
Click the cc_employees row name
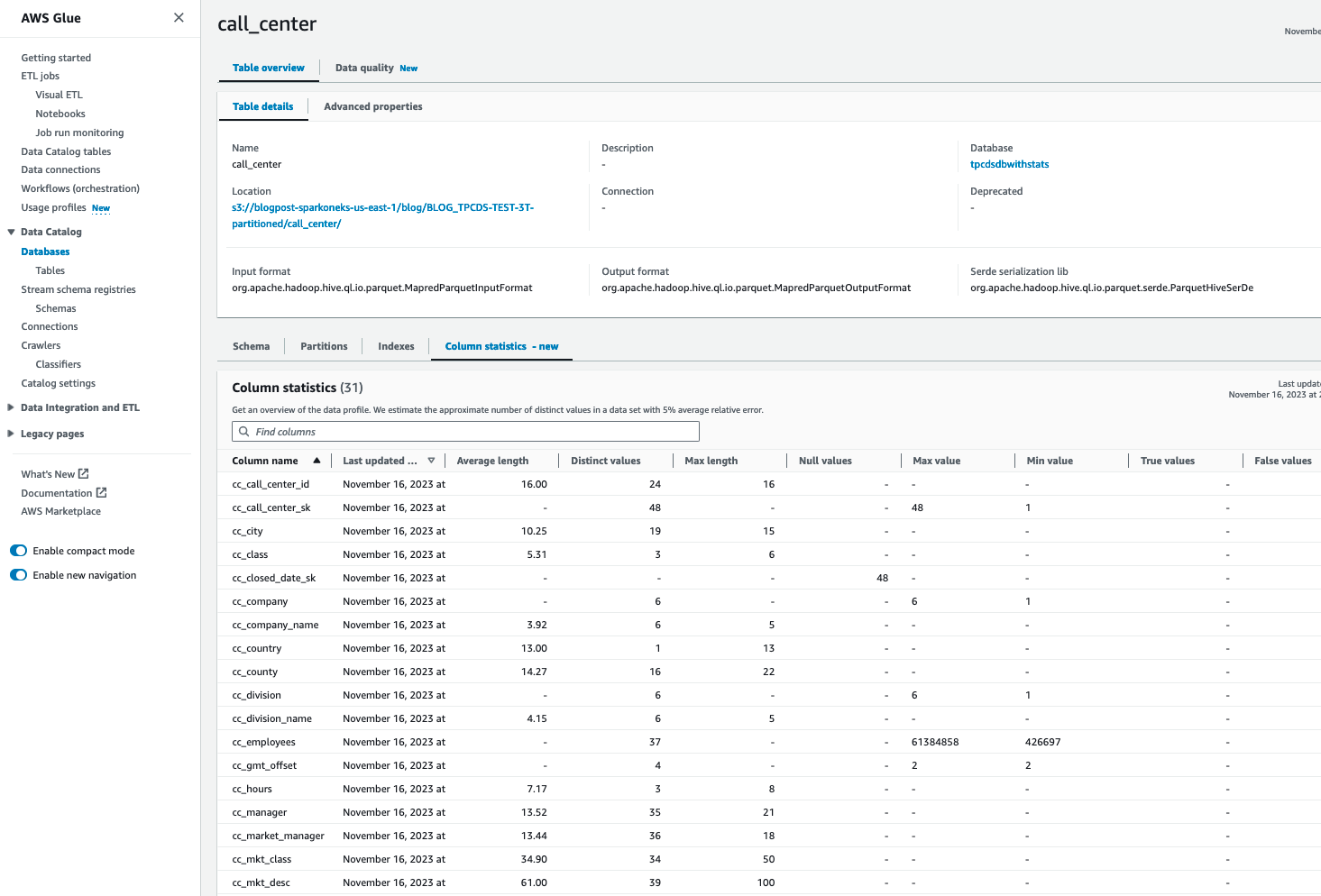click(263, 742)
